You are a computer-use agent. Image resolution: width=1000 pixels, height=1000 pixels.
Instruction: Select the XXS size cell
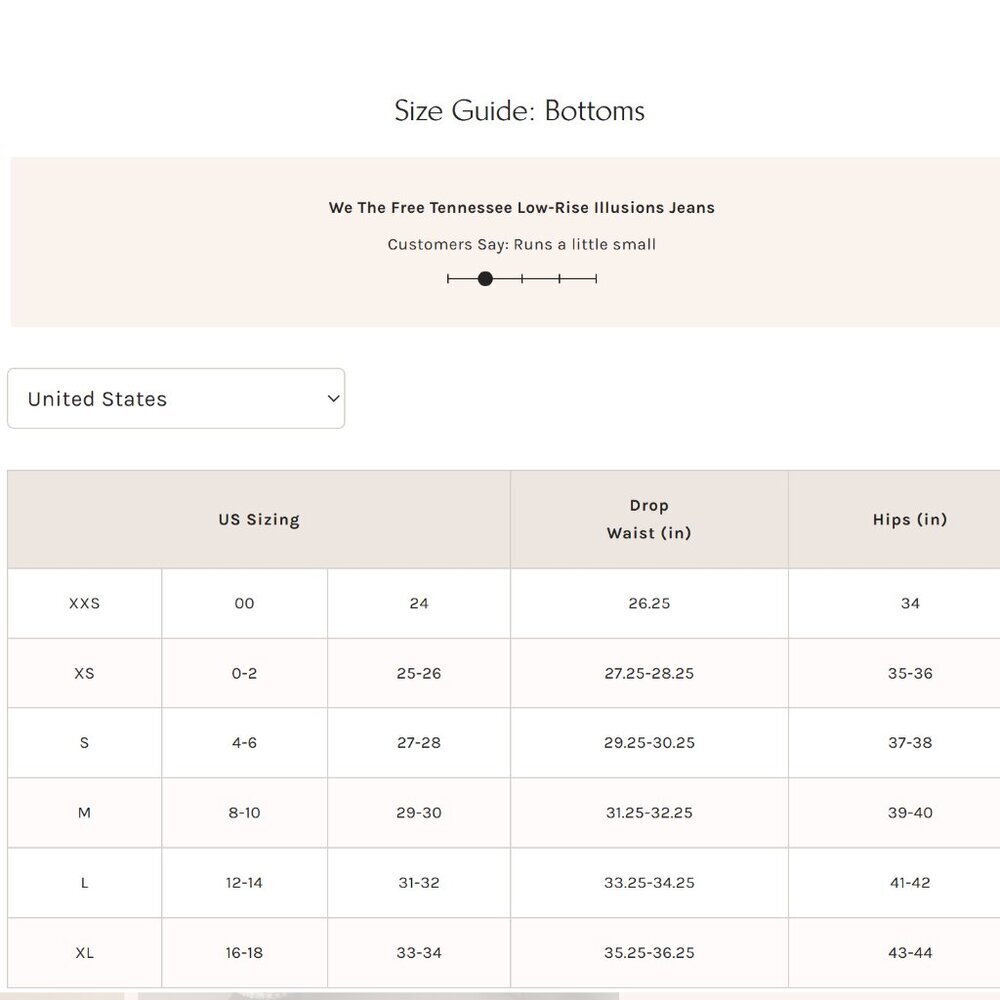(x=85, y=603)
